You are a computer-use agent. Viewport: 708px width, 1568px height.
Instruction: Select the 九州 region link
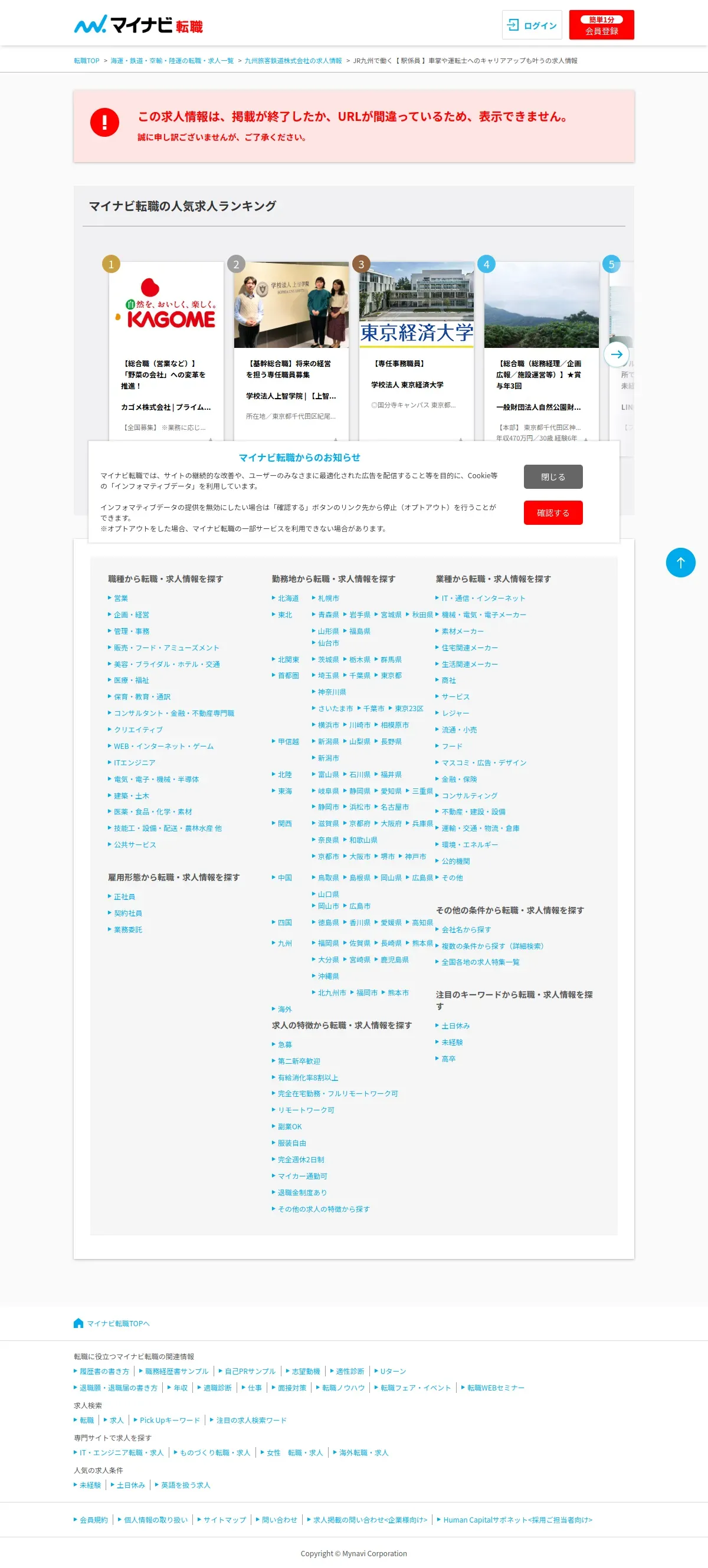coord(284,944)
